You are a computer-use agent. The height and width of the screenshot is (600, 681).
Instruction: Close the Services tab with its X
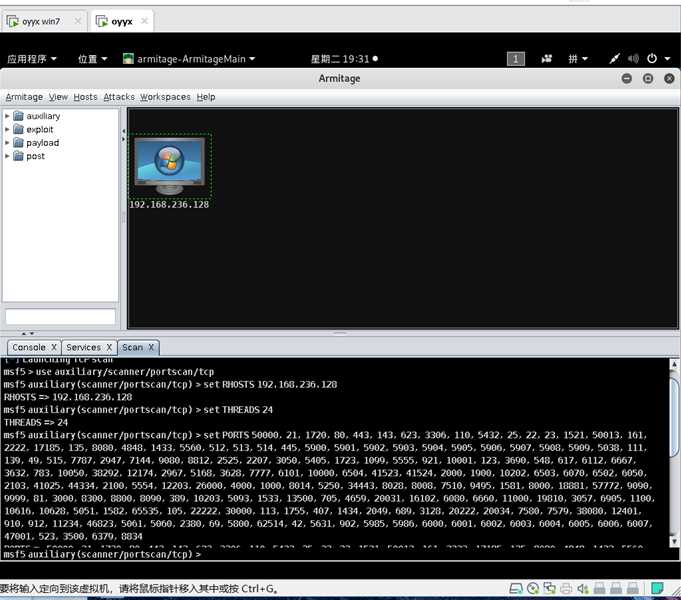pyautogui.click(x=109, y=348)
